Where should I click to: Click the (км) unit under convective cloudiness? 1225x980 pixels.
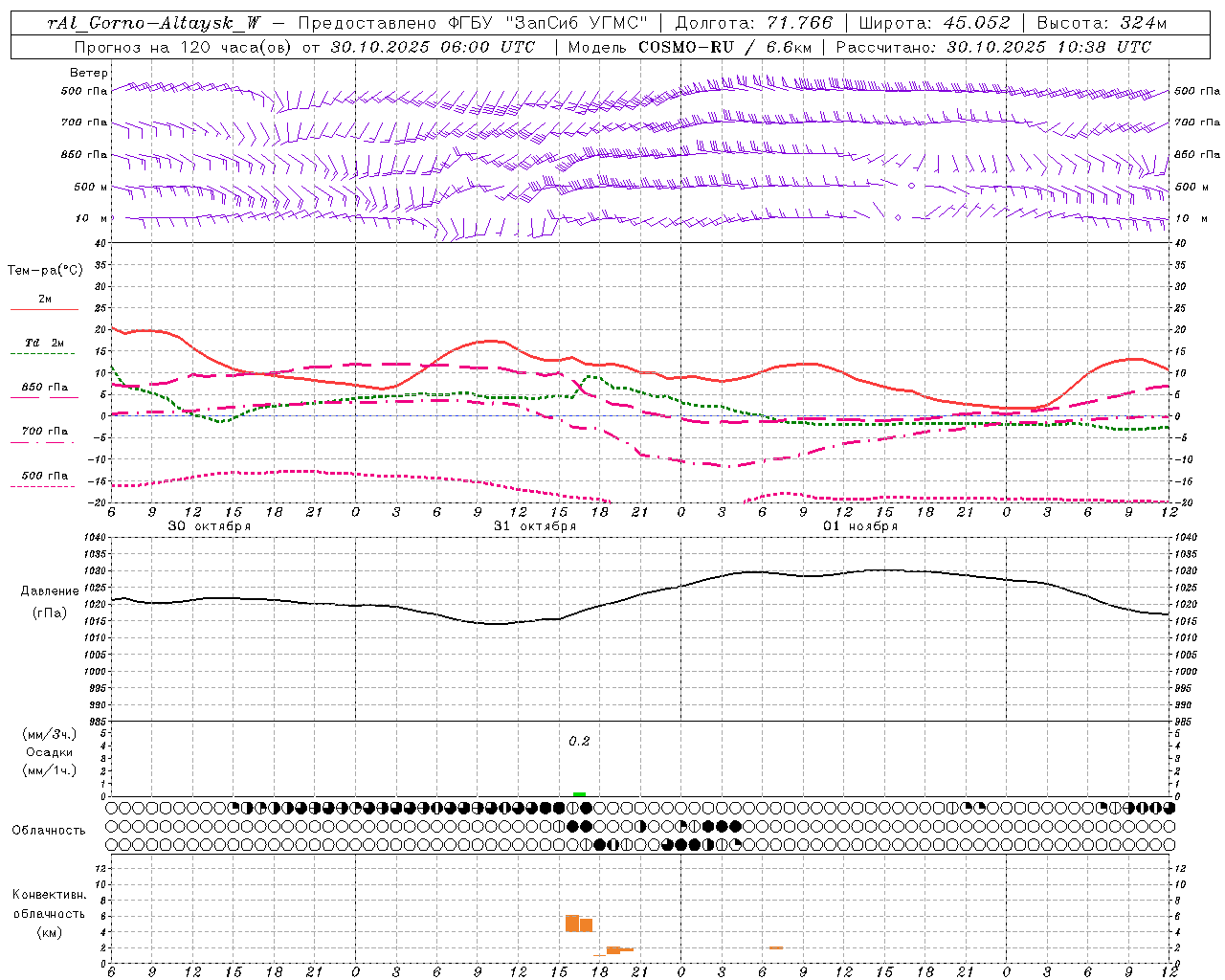[x=49, y=932]
